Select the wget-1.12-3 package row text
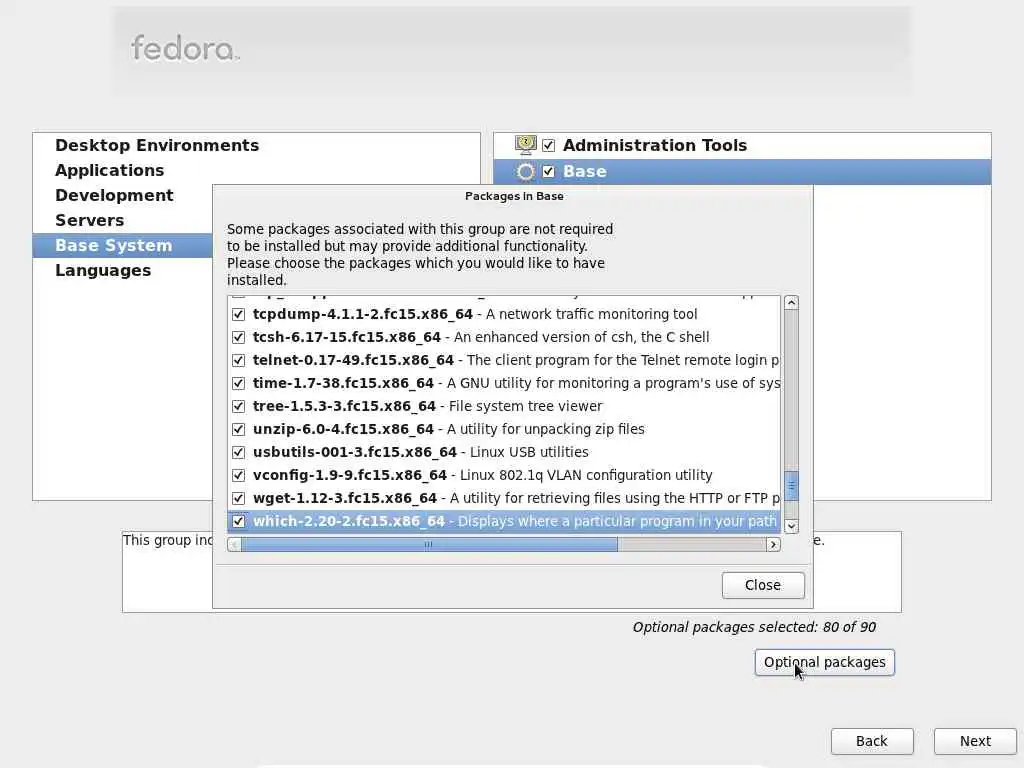The height and width of the screenshot is (768, 1024). (516, 498)
